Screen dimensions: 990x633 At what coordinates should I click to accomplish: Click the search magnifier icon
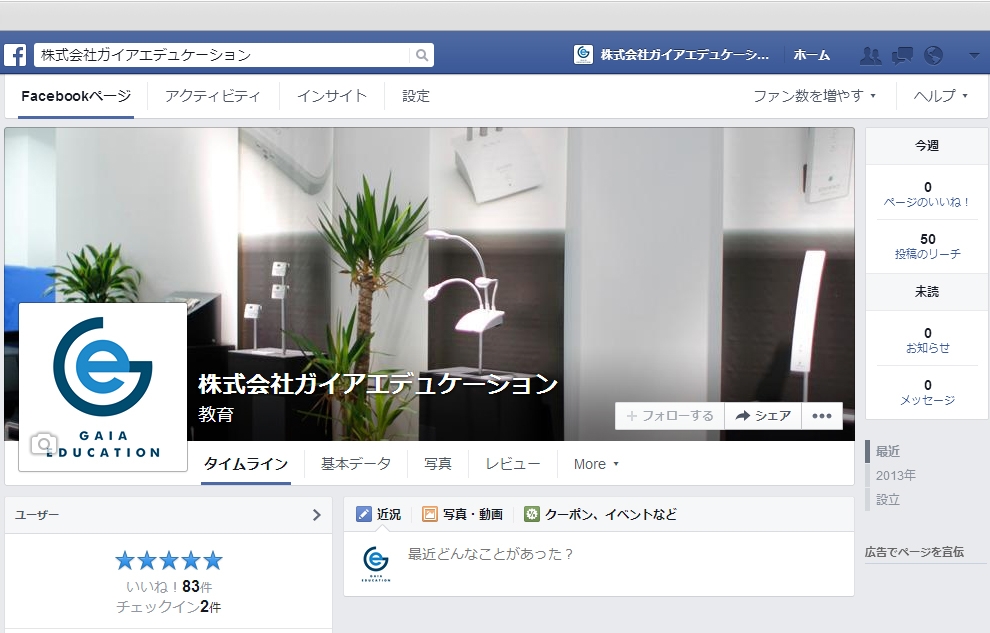(x=422, y=55)
